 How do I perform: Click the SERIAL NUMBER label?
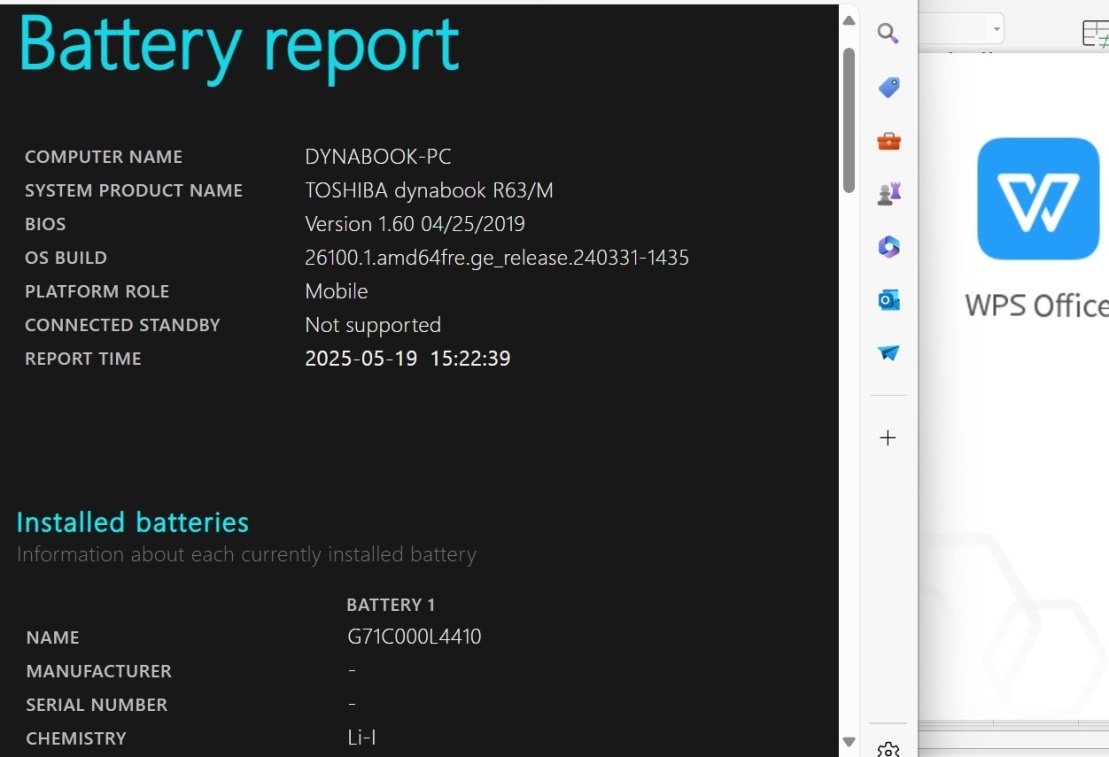point(97,705)
